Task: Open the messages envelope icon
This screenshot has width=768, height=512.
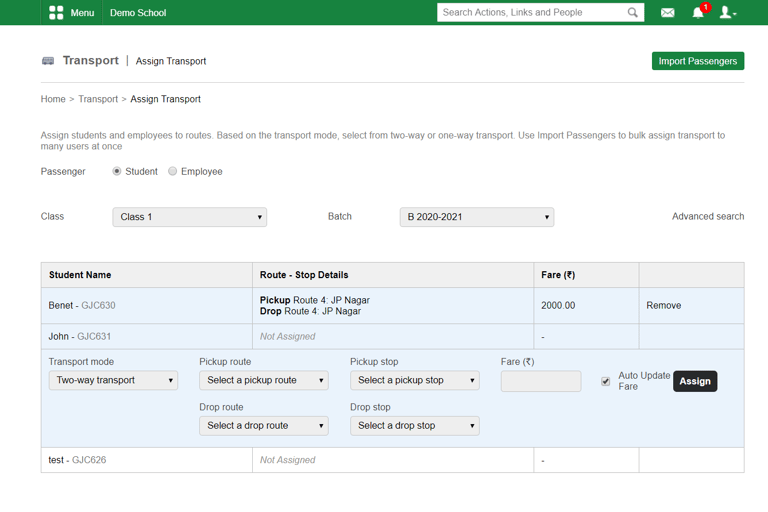Action: pos(667,13)
